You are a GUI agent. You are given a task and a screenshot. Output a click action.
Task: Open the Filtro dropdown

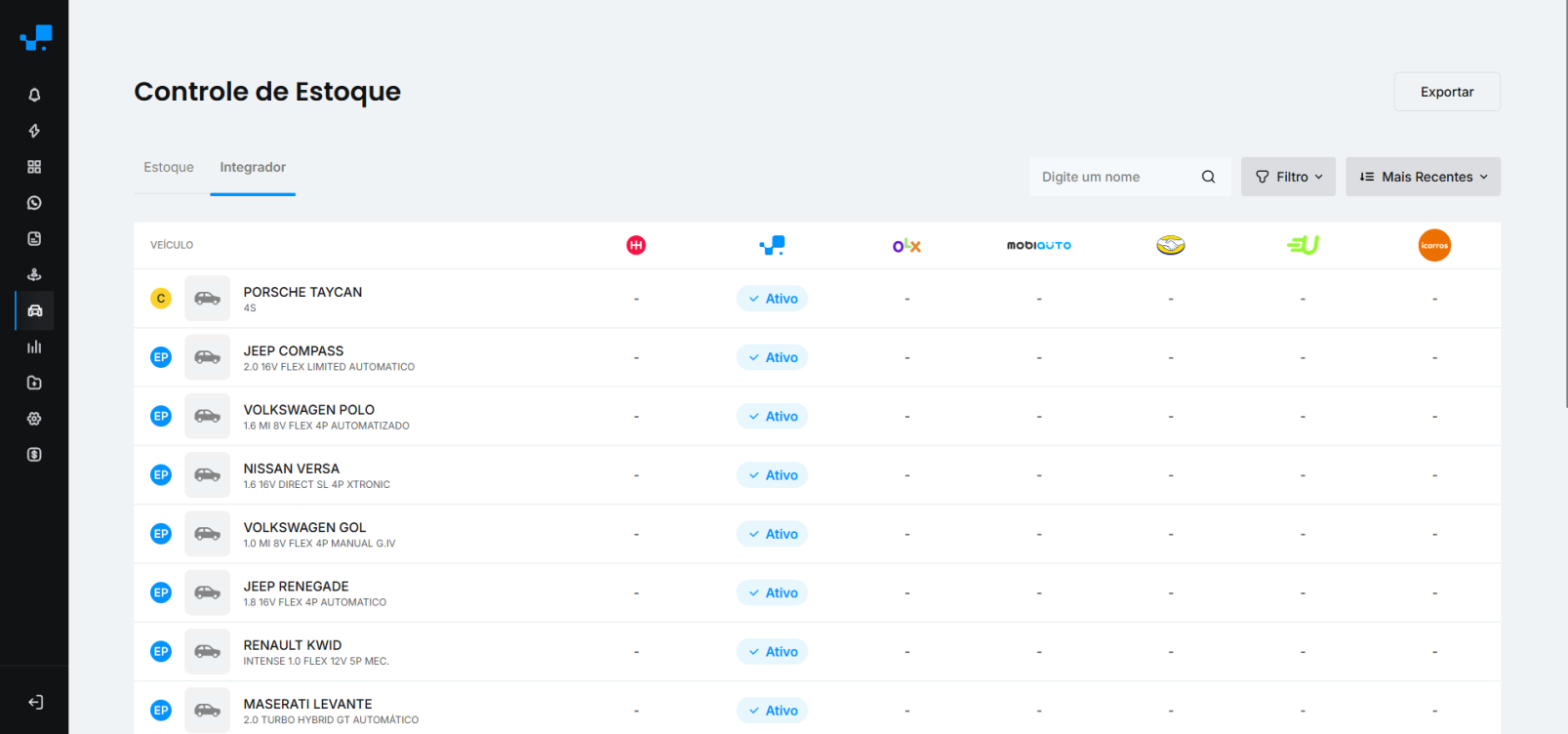(x=1288, y=177)
